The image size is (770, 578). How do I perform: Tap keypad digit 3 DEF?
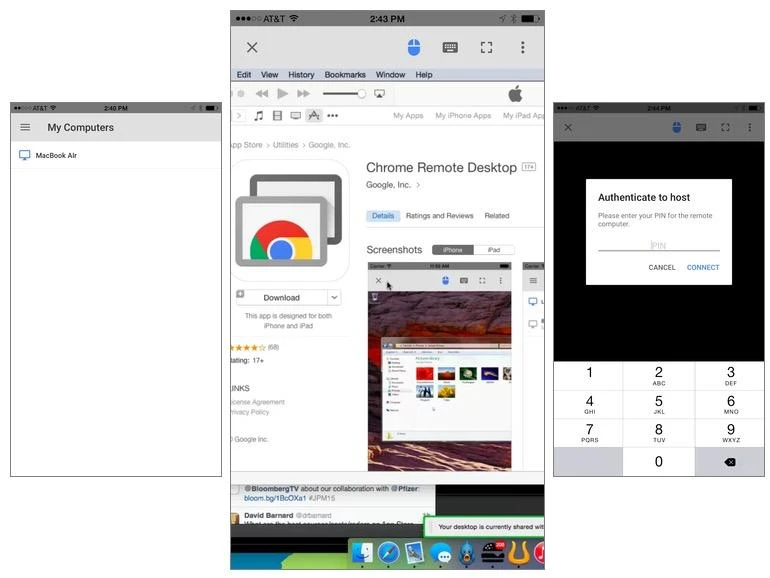pos(730,376)
